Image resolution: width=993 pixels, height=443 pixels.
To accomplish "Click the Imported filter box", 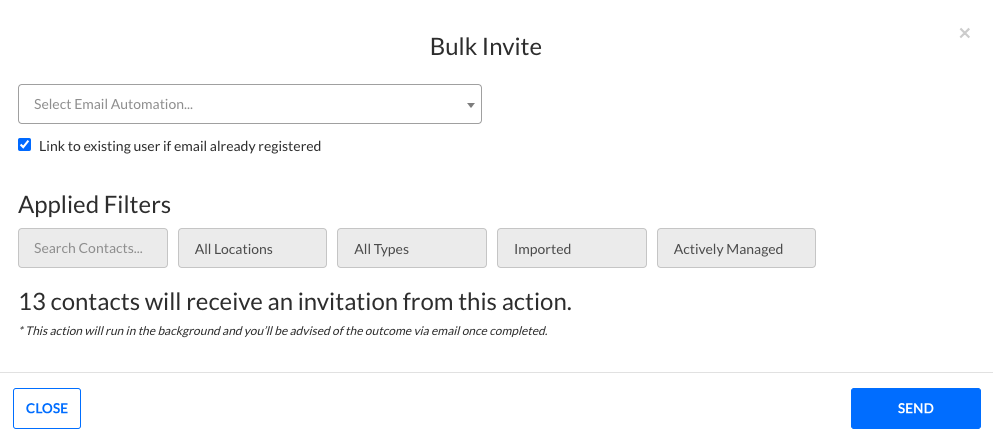I will coord(572,248).
